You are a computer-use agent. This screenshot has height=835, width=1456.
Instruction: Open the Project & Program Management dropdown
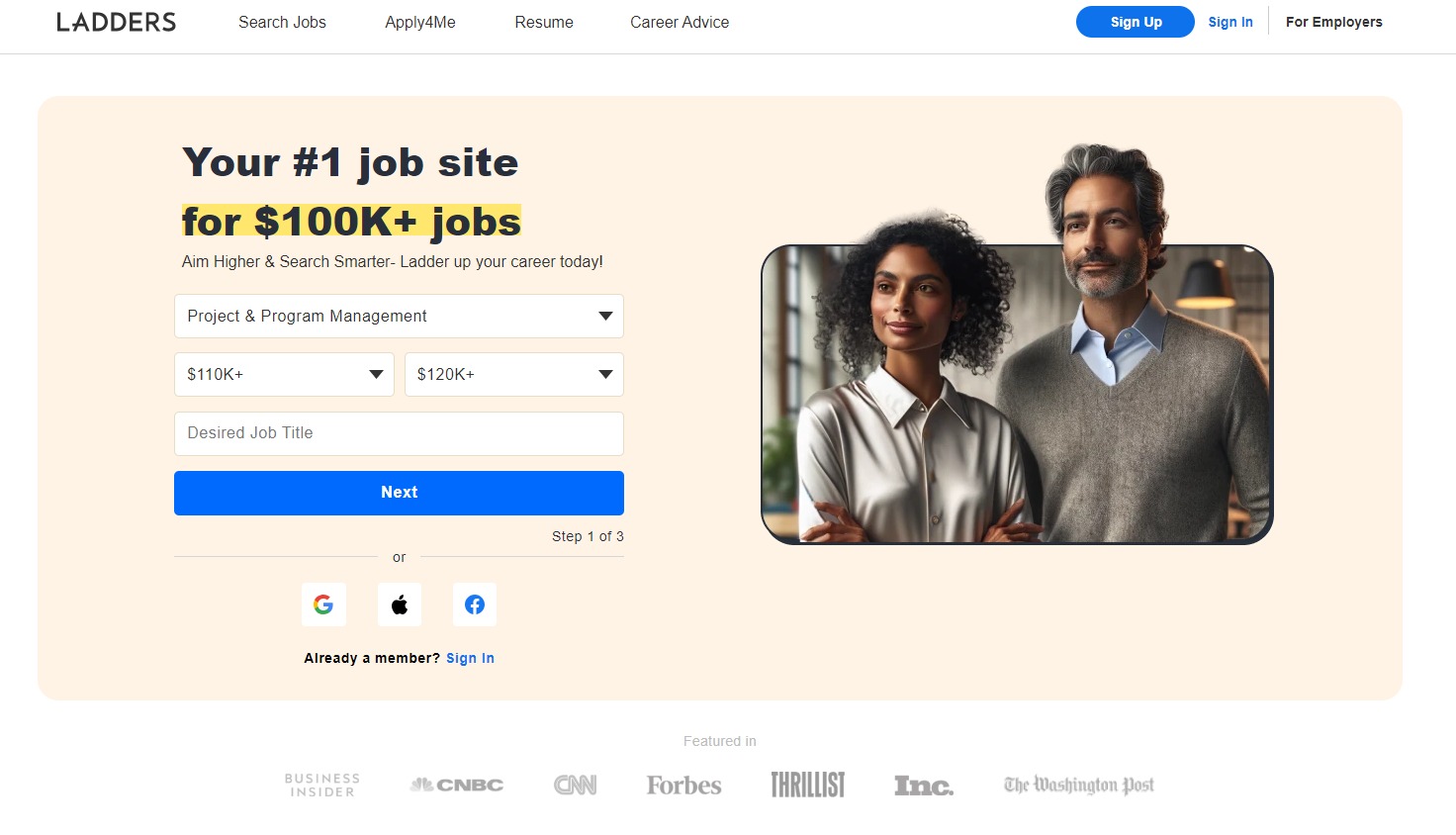pos(399,316)
